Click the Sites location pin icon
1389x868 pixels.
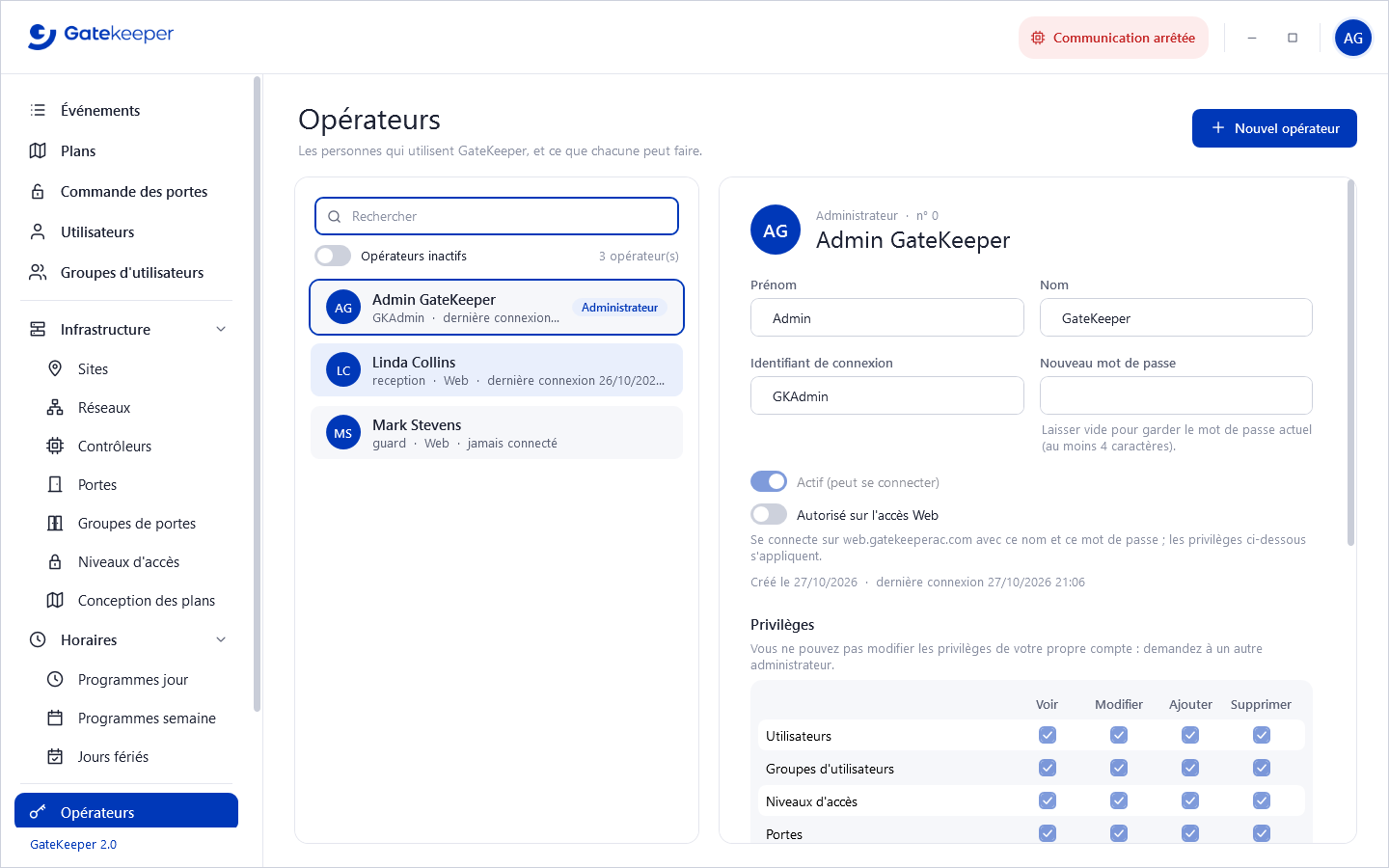[x=55, y=368]
